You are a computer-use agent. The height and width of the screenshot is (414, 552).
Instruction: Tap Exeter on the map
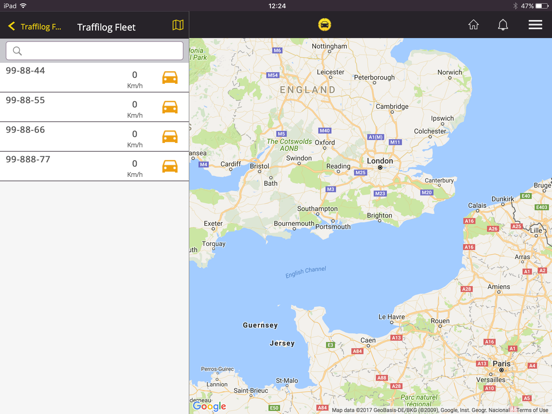click(x=213, y=224)
